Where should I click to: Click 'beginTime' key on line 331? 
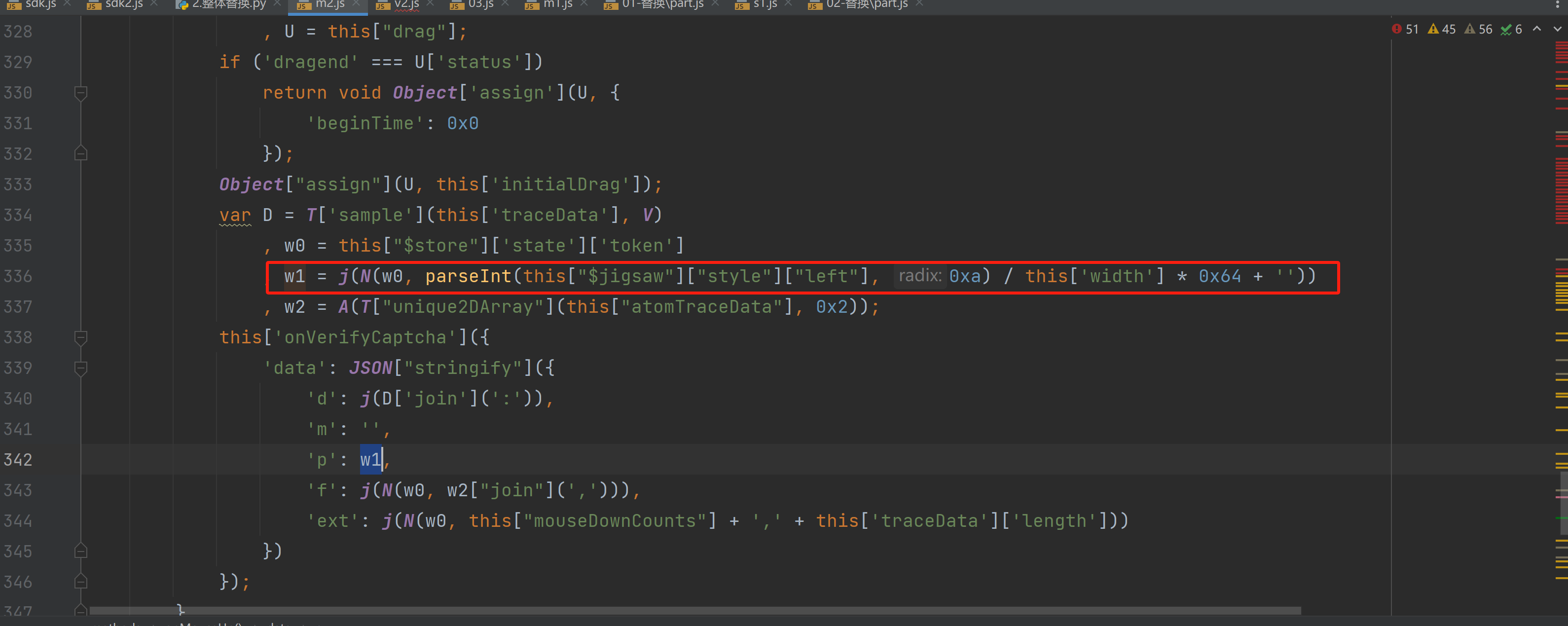point(365,124)
